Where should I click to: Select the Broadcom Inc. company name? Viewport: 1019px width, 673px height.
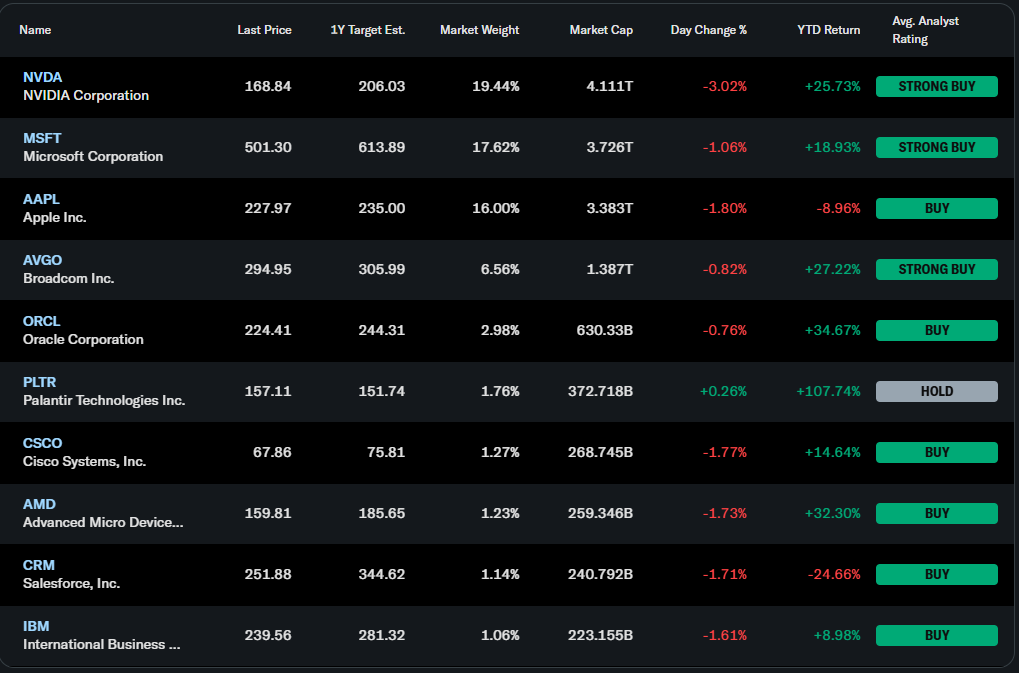tap(68, 279)
